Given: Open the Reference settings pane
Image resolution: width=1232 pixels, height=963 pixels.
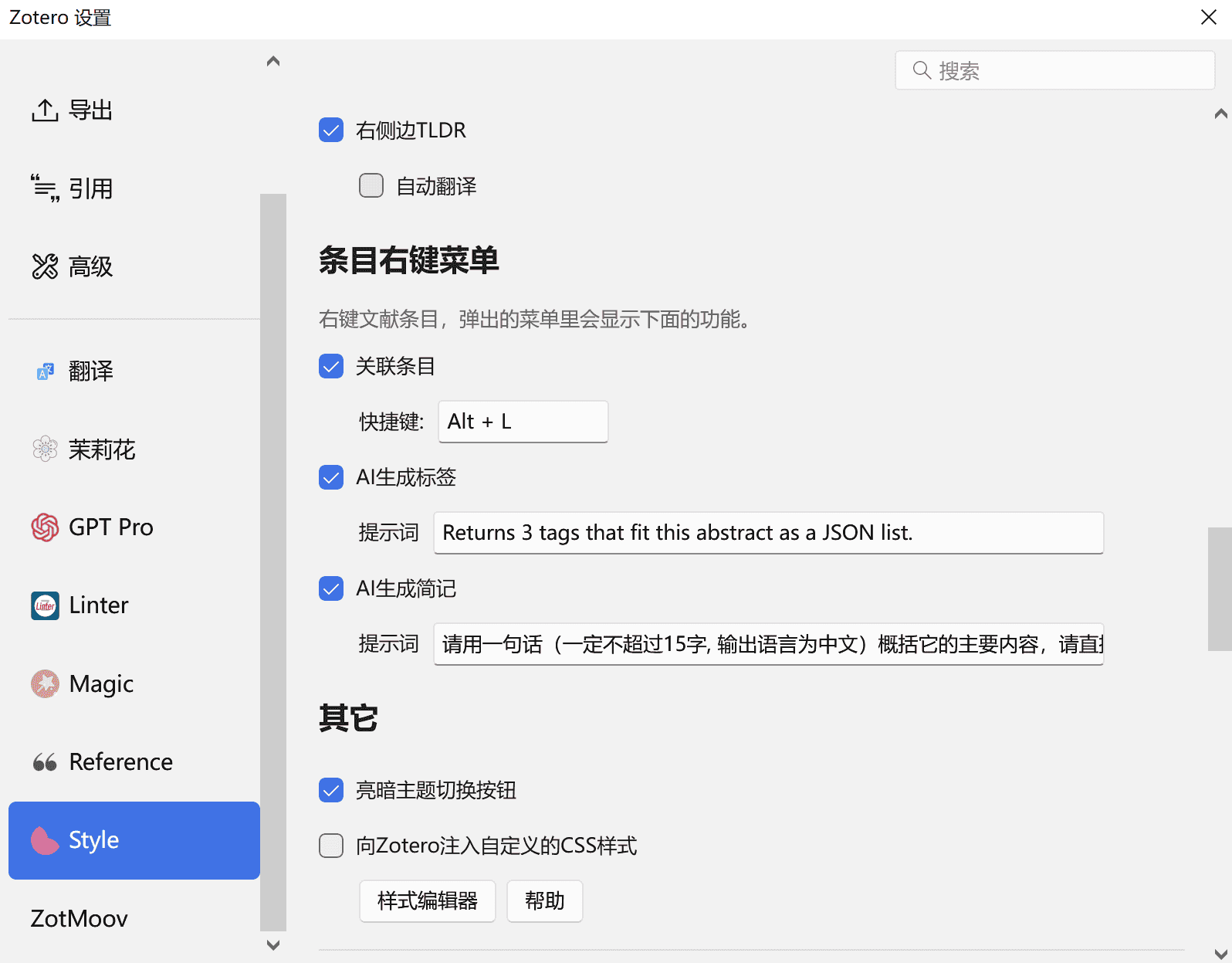Looking at the screenshot, I should 134,762.
